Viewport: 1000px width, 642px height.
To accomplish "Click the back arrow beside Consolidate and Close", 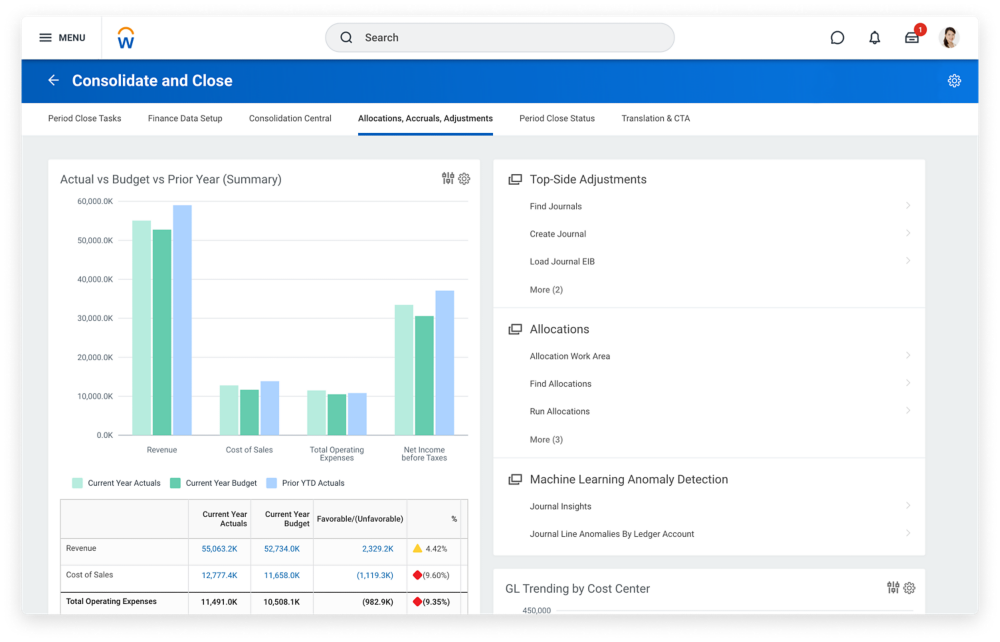I will [x=53, y=81].
